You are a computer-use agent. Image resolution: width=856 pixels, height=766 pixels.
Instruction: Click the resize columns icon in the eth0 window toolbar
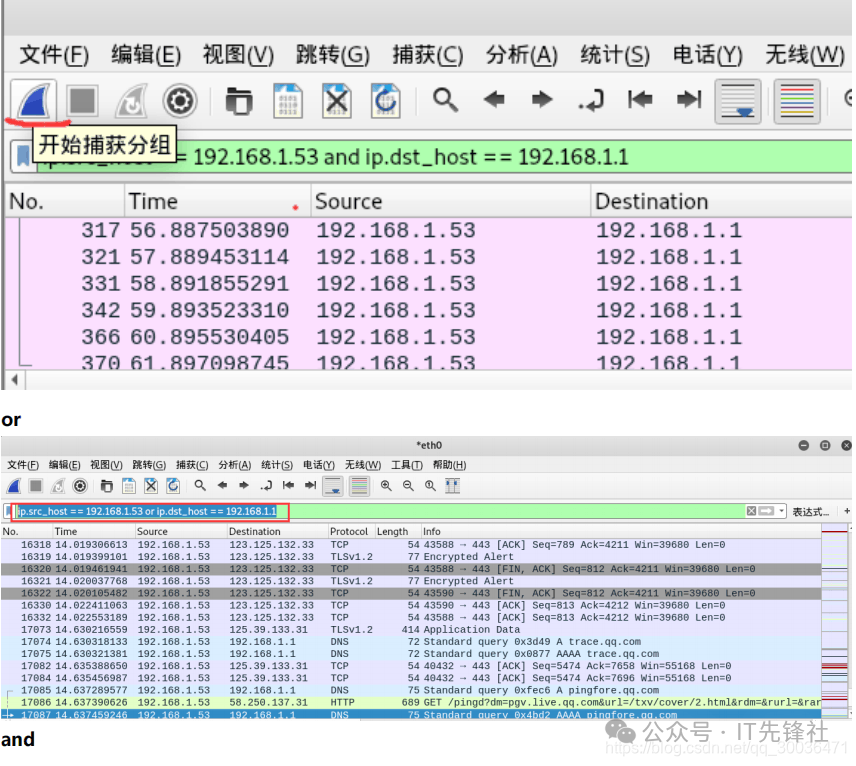tap(452, 486)
